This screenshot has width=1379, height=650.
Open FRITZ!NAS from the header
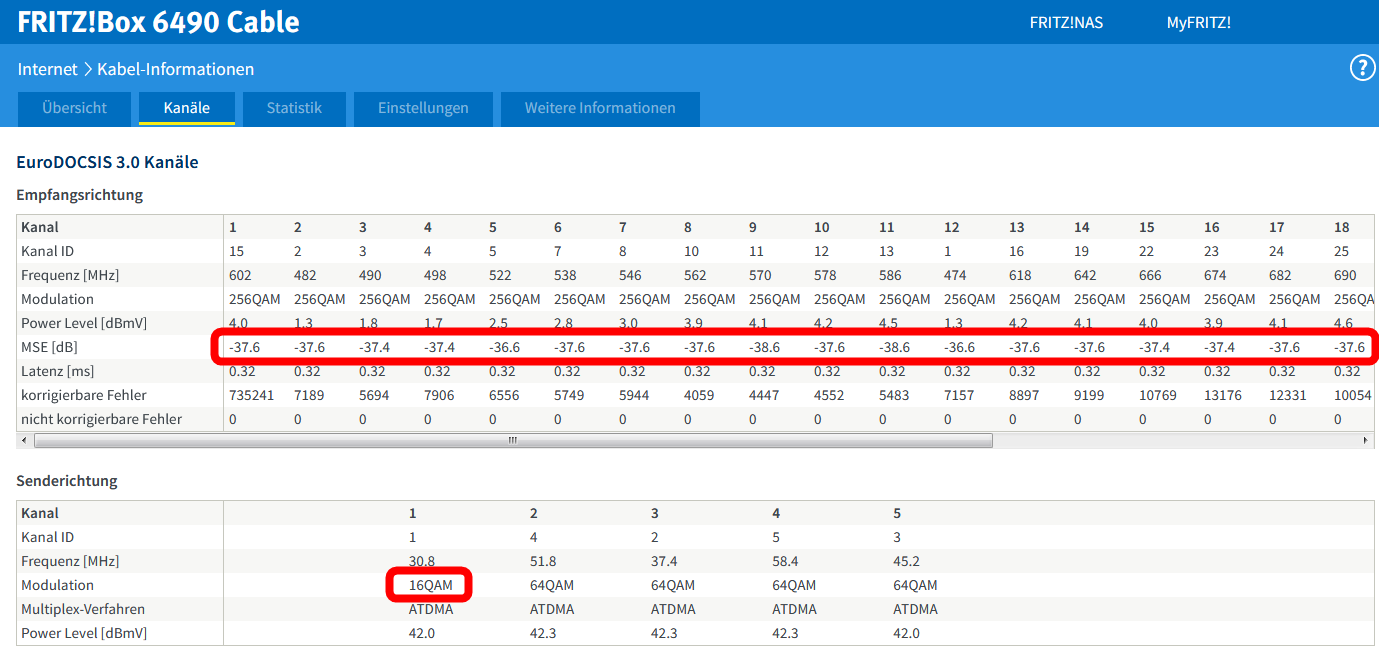(1066, 22)
